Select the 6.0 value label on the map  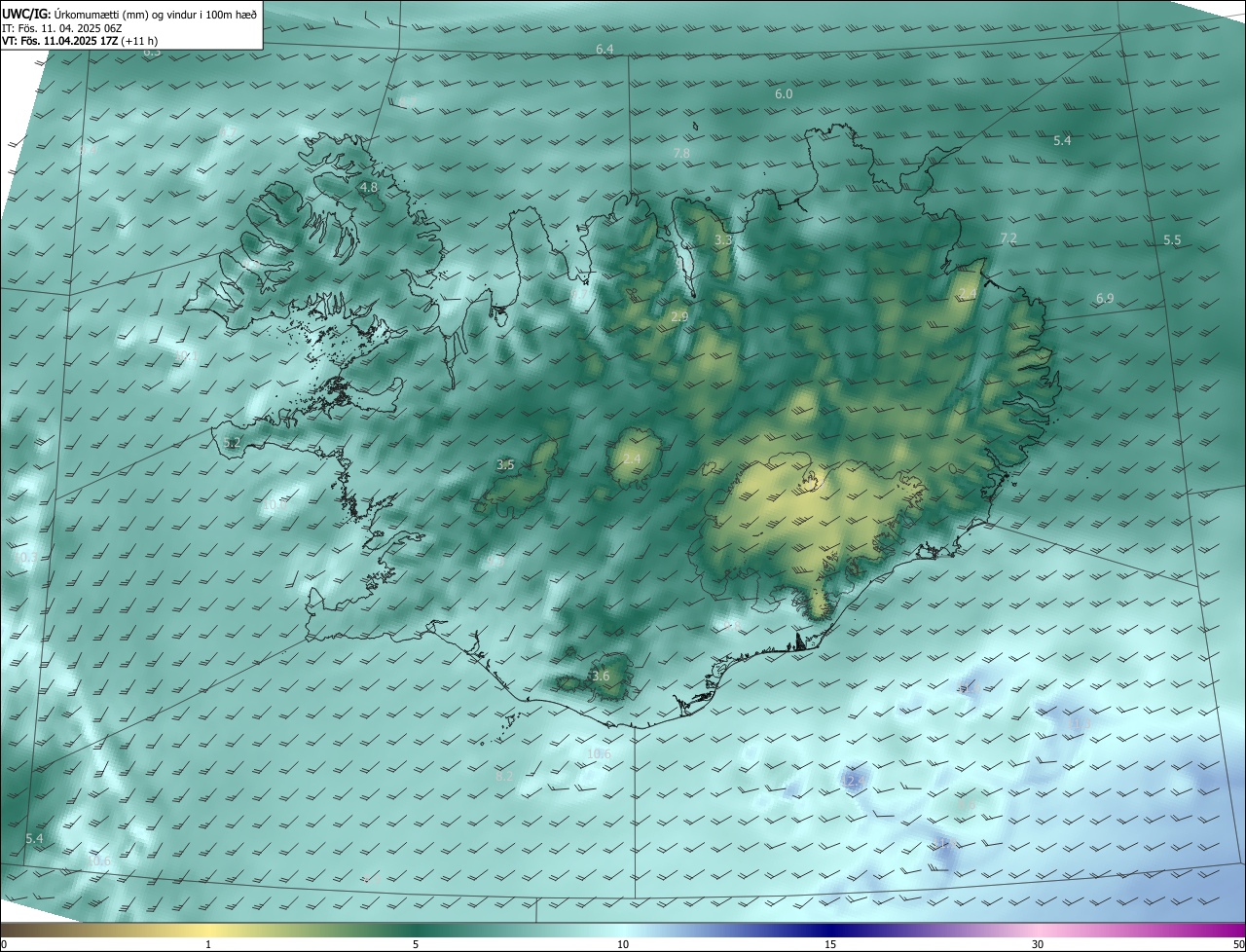[x=784, y=94]
